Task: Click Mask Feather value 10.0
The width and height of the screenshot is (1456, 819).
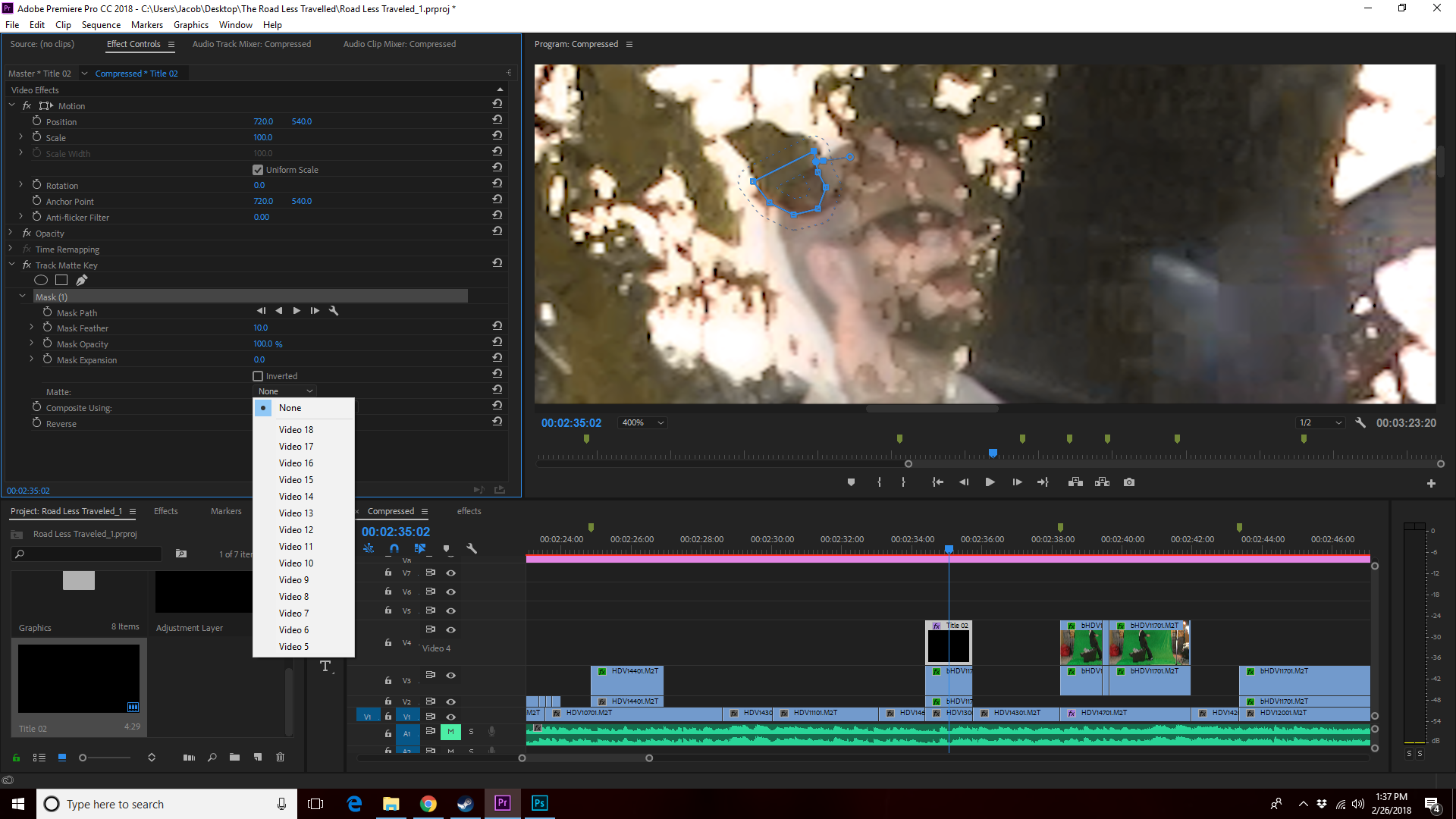Action: (x=261, y=328)
